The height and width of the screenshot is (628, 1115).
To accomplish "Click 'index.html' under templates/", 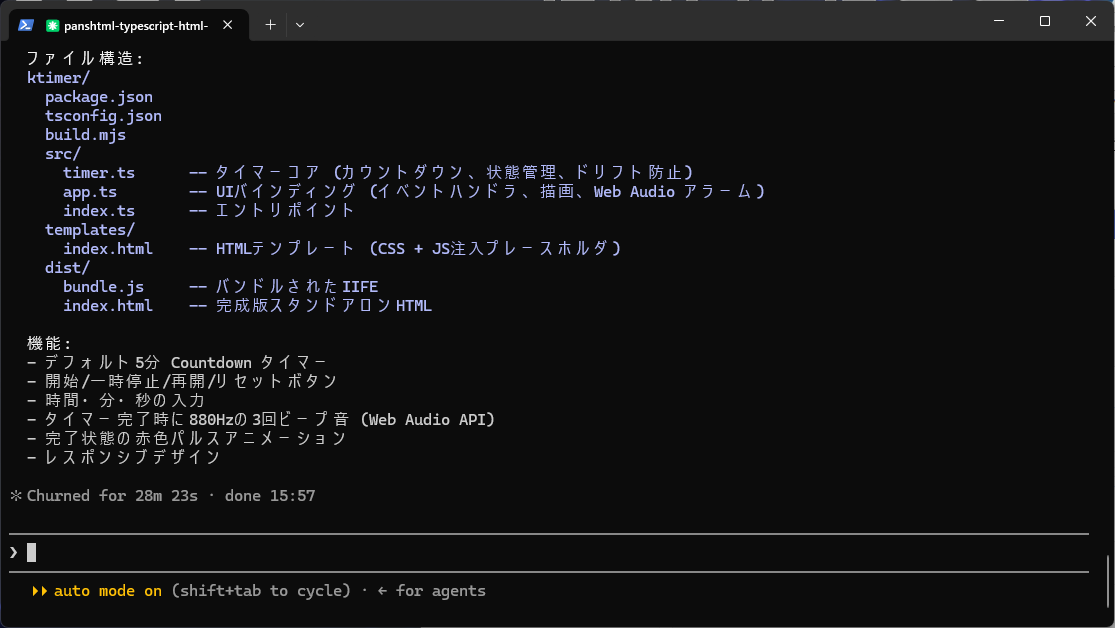I will coord(108,249).
